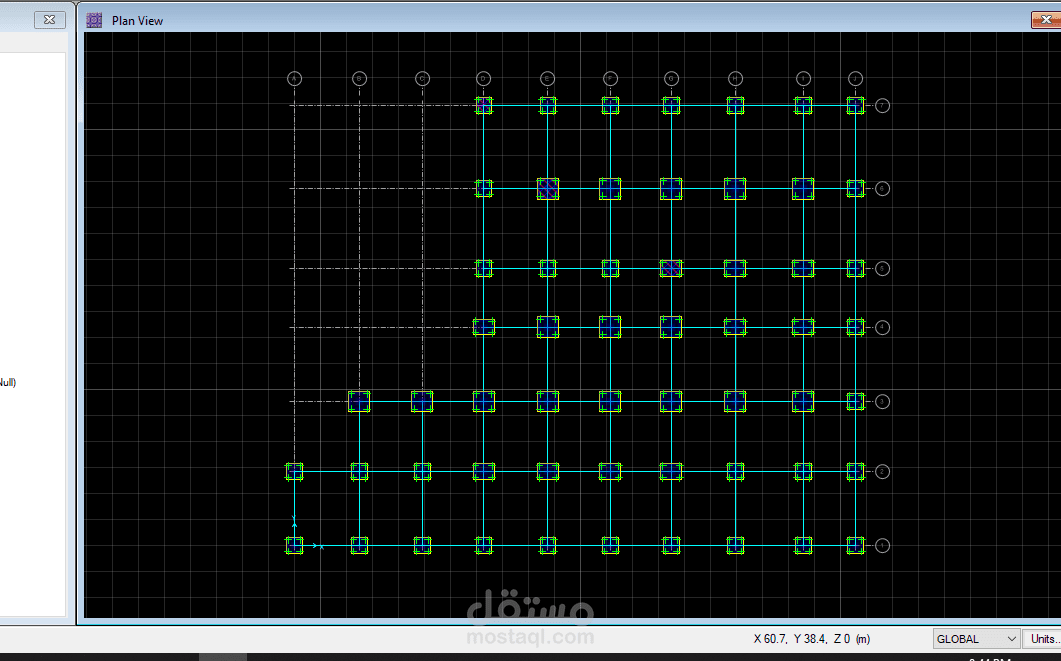
Task: Select the hatched column at grid G-5
Action: tap(671, 269)
